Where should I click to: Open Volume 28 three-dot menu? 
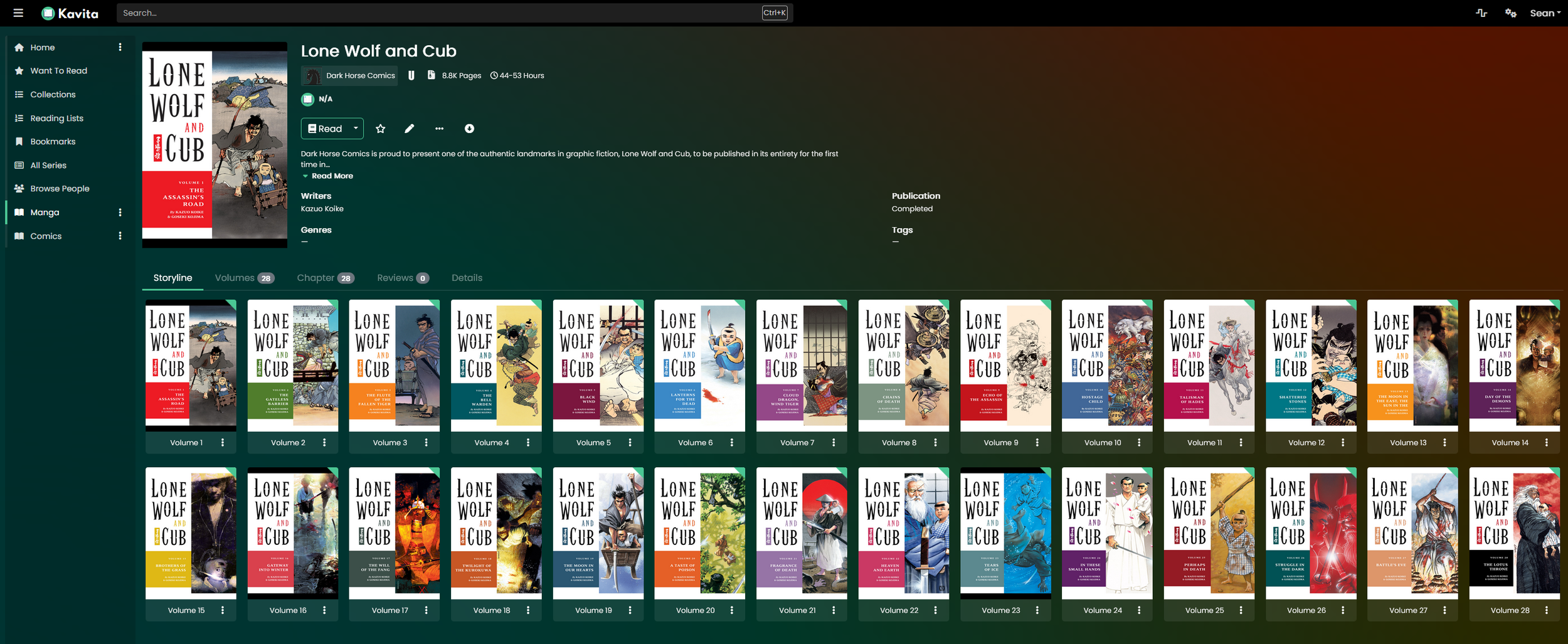pos(1547,610)
